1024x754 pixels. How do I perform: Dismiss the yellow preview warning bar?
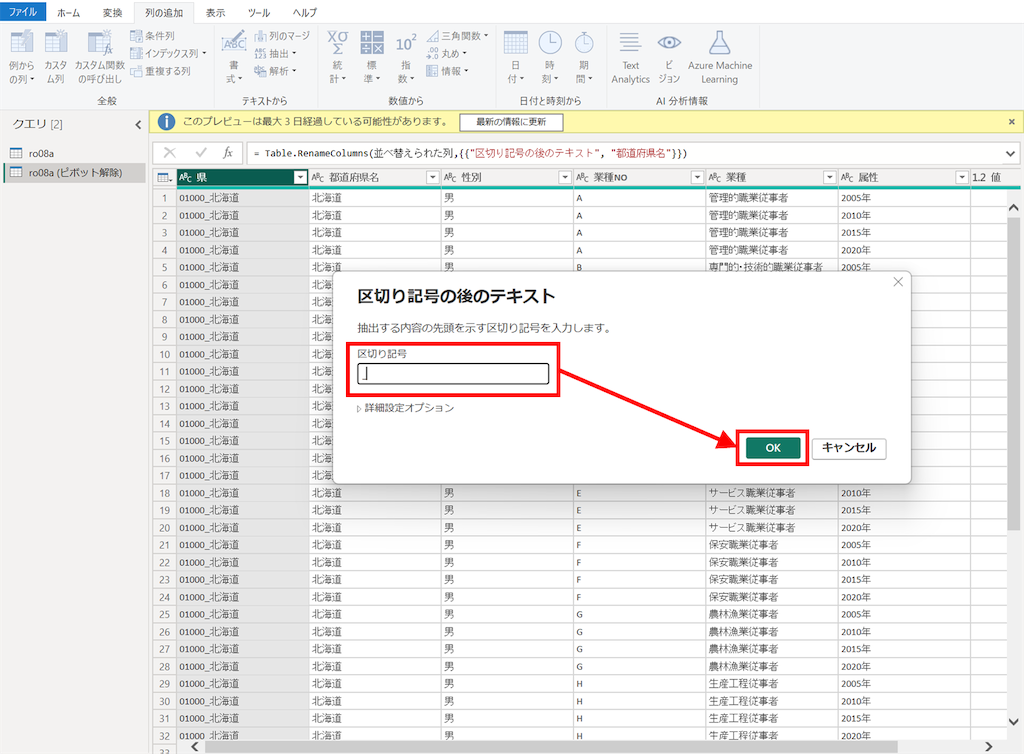coord(1012,122)
